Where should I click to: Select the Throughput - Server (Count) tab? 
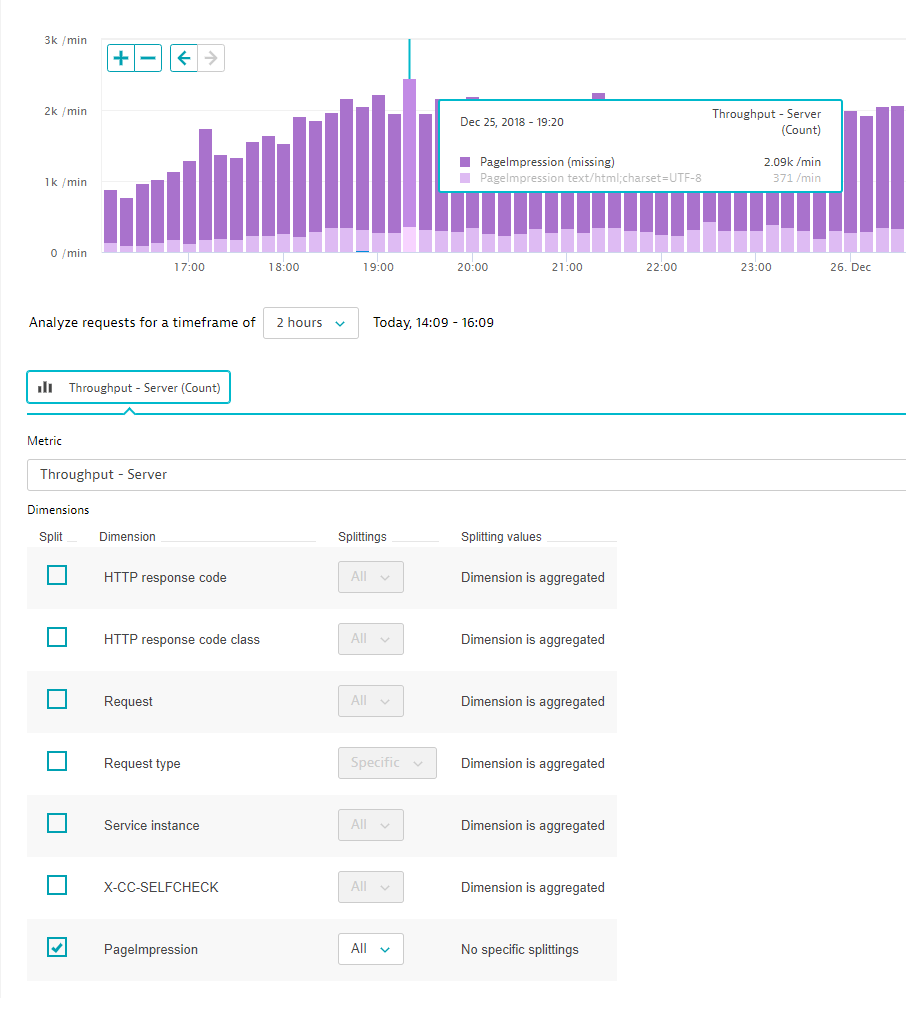(129, 387)
